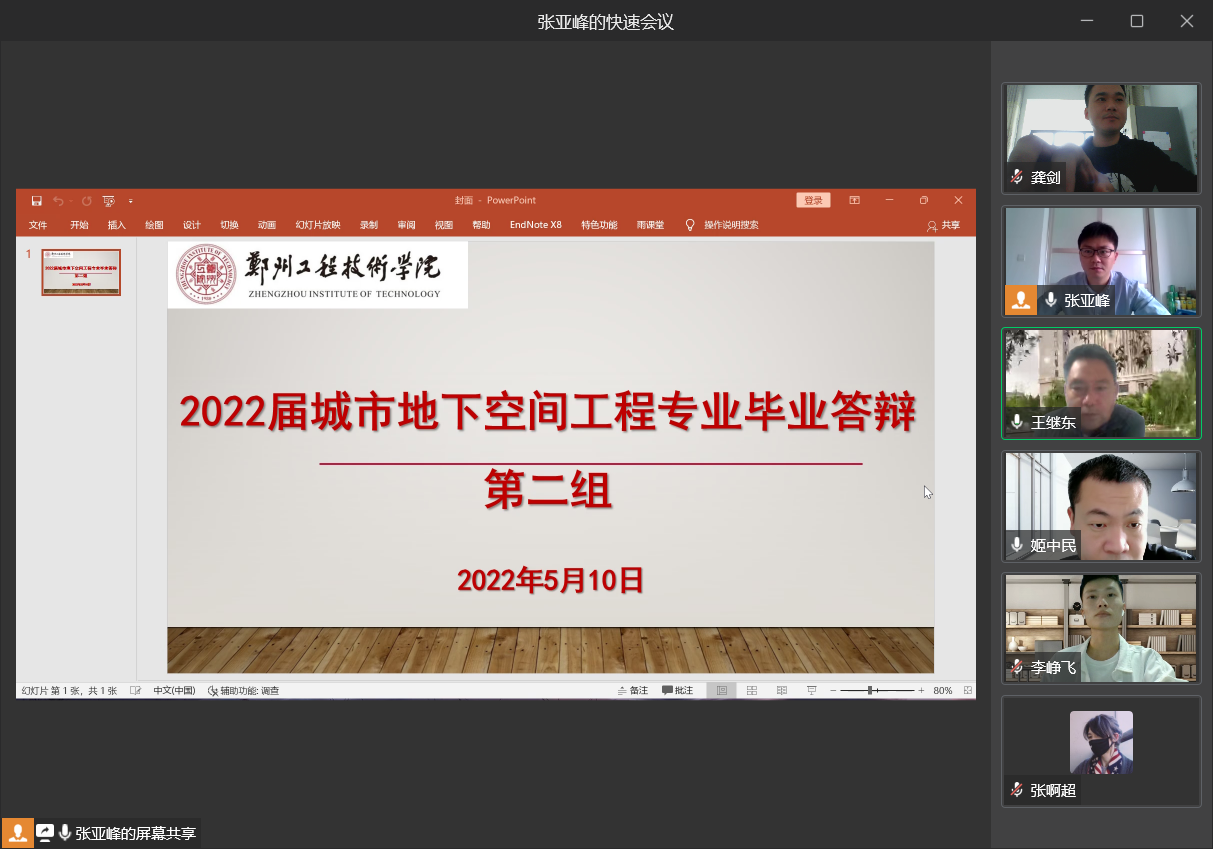This screenshot has width=1213, height=849.
Task: Select normal view button in status bar
Action: (x=721, y=691)
